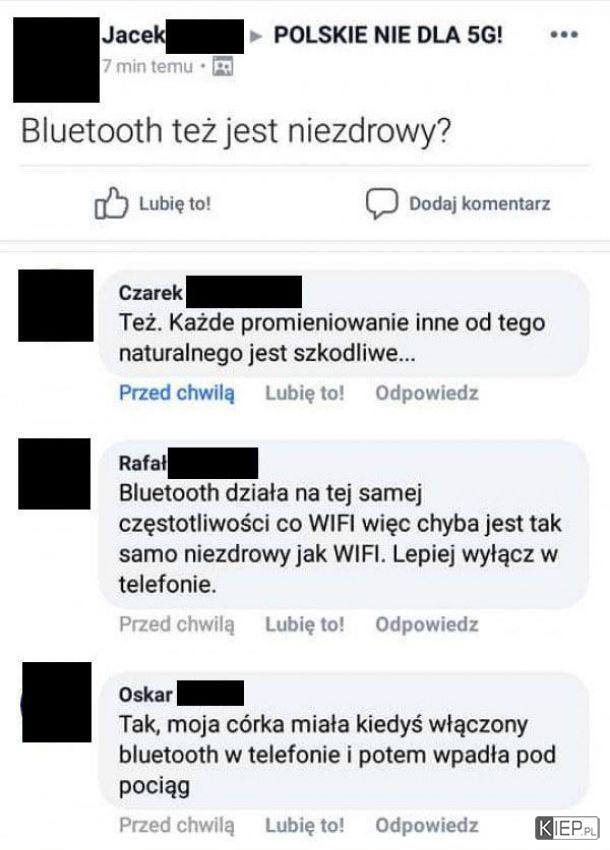610x850 pixels.
Task: Reply to Rafał's comment via Odpowiedz
Action: 427,624
